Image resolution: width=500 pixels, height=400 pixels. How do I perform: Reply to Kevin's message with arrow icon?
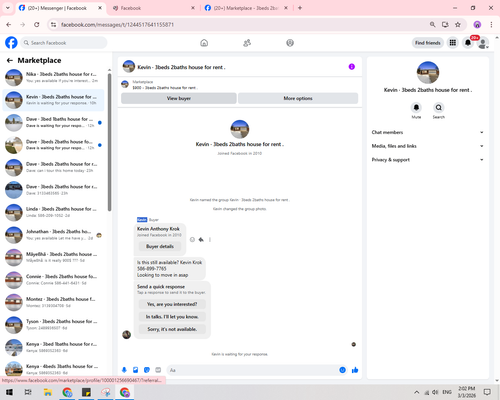(201, 240)
